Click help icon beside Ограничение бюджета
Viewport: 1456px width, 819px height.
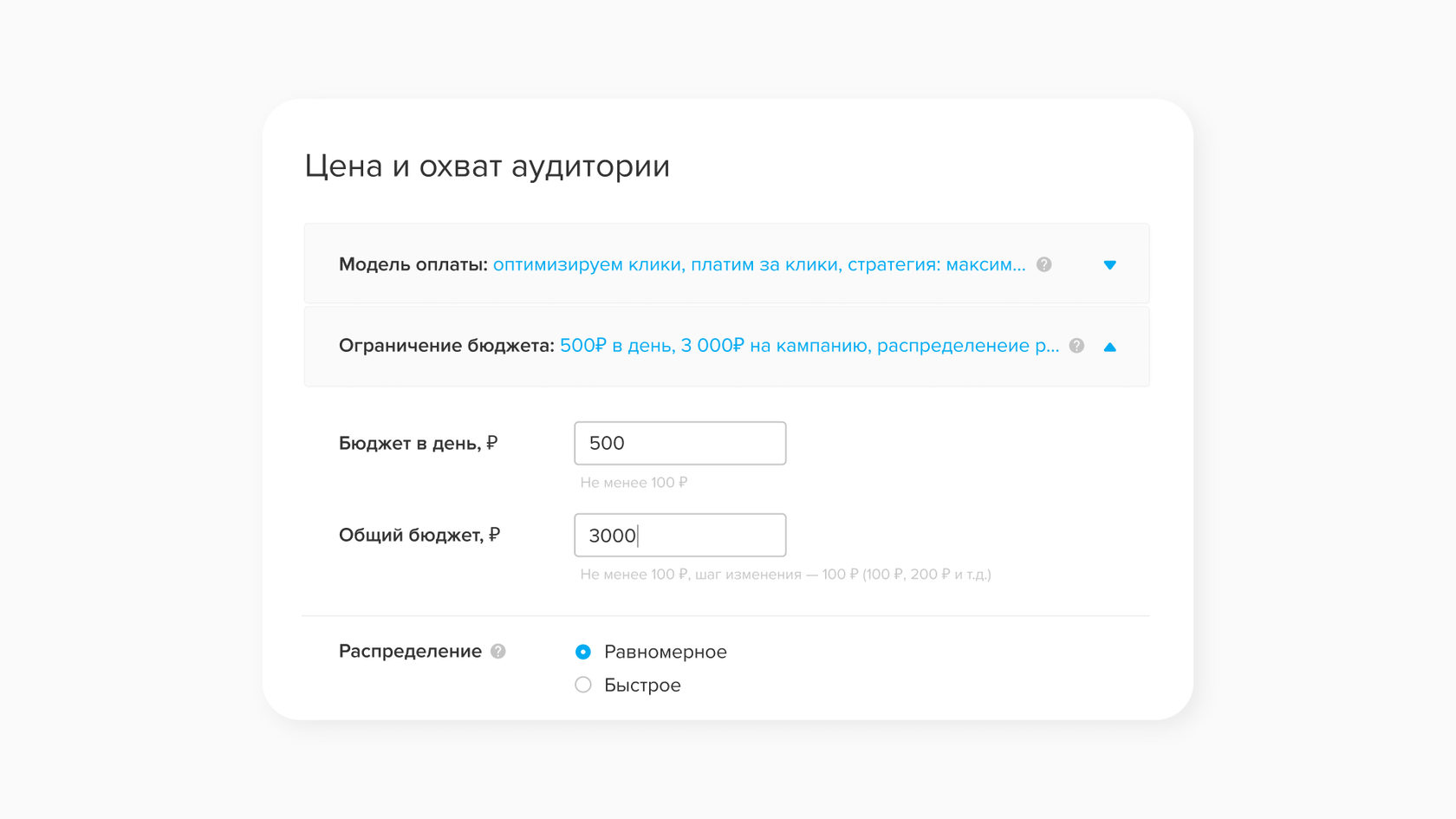(1076, 346)
